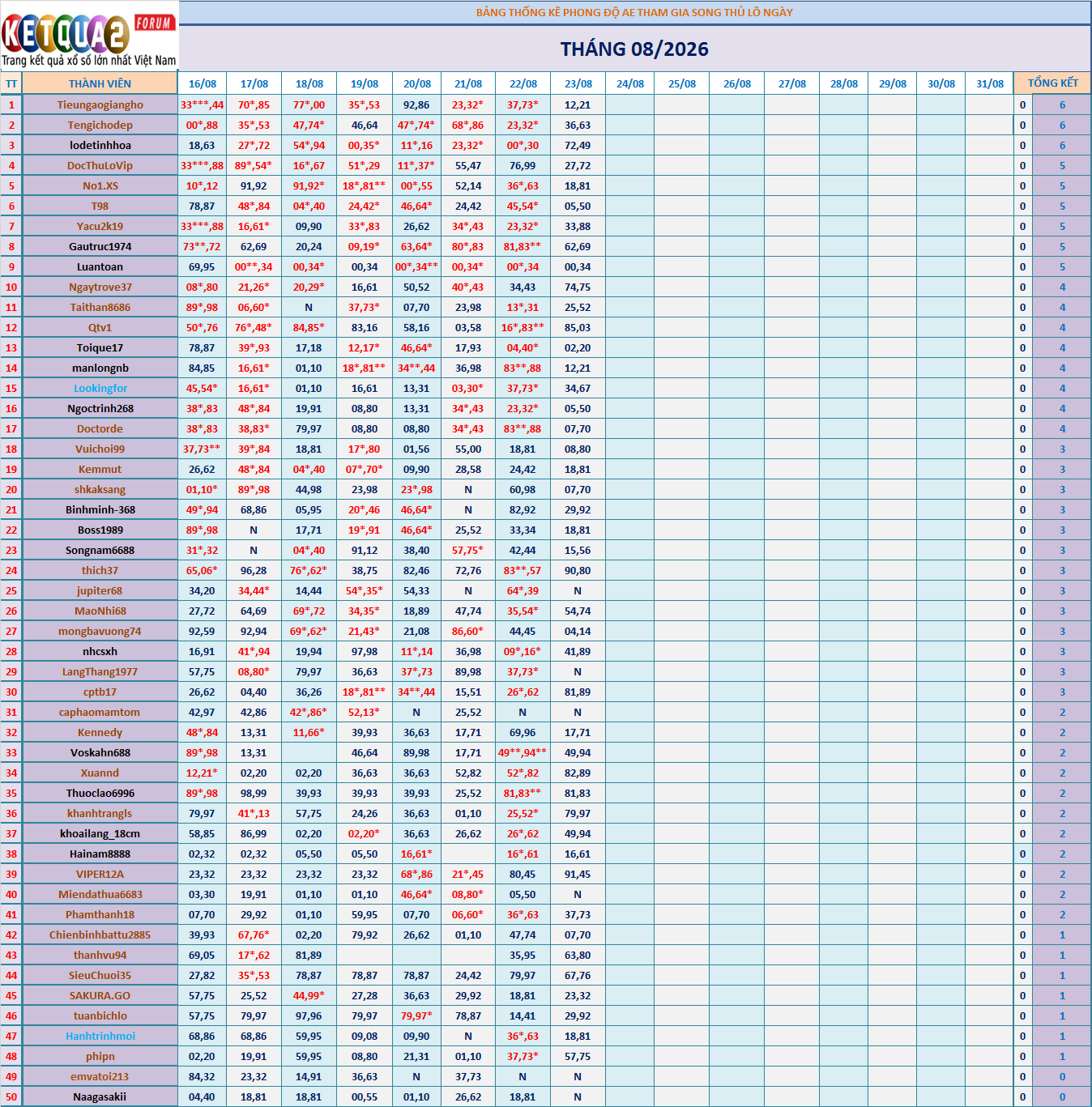Select the 27/08 date column header
The image size is (1092, 1107).
(x=792, y=83)
